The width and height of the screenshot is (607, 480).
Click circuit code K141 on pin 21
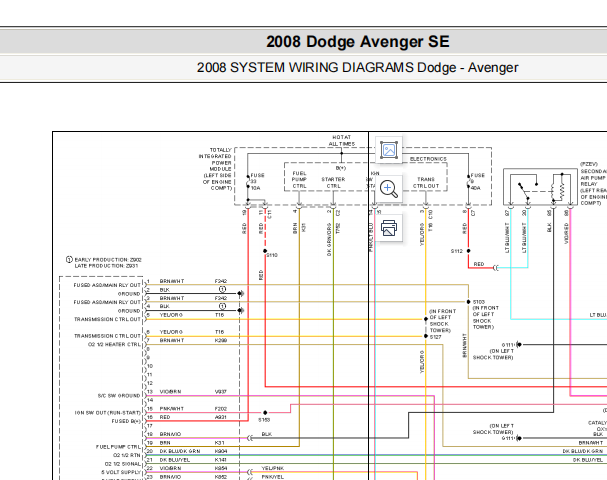[x=221, y=460]
